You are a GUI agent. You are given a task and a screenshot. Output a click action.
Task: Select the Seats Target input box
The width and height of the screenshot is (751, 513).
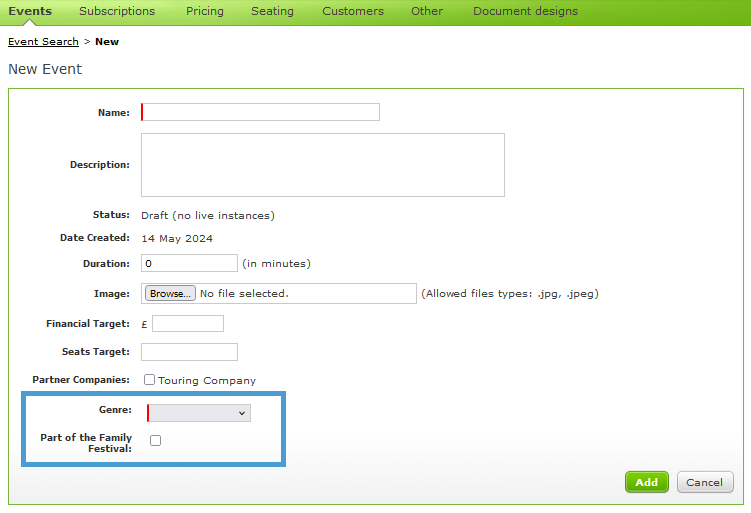(189, 352)
